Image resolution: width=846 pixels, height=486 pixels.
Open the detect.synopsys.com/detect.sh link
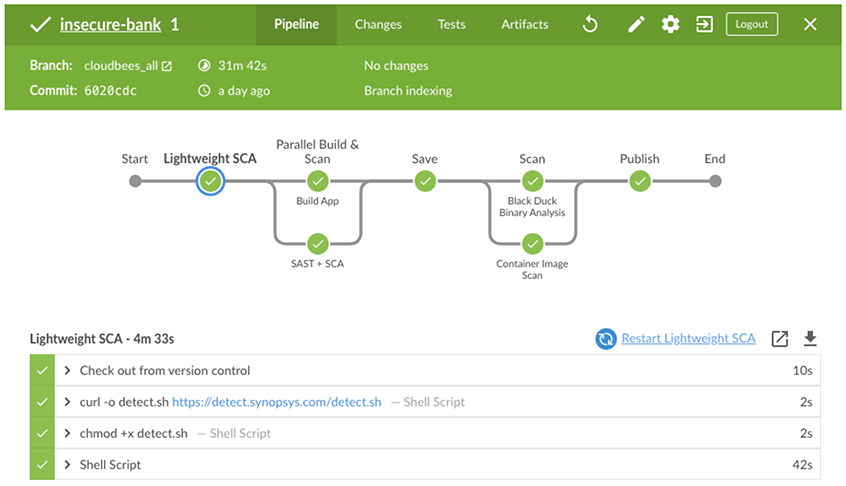[x=276, y=402]
